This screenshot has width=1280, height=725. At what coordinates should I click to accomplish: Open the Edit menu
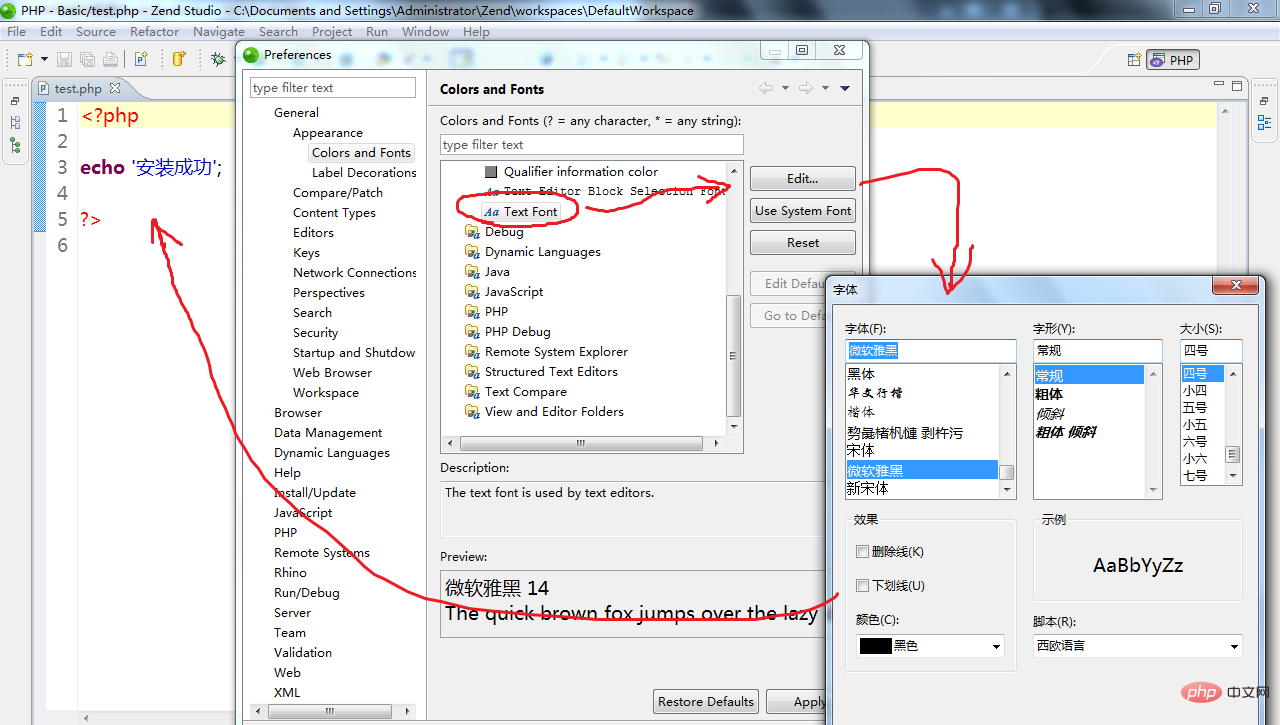click(51, 32)
